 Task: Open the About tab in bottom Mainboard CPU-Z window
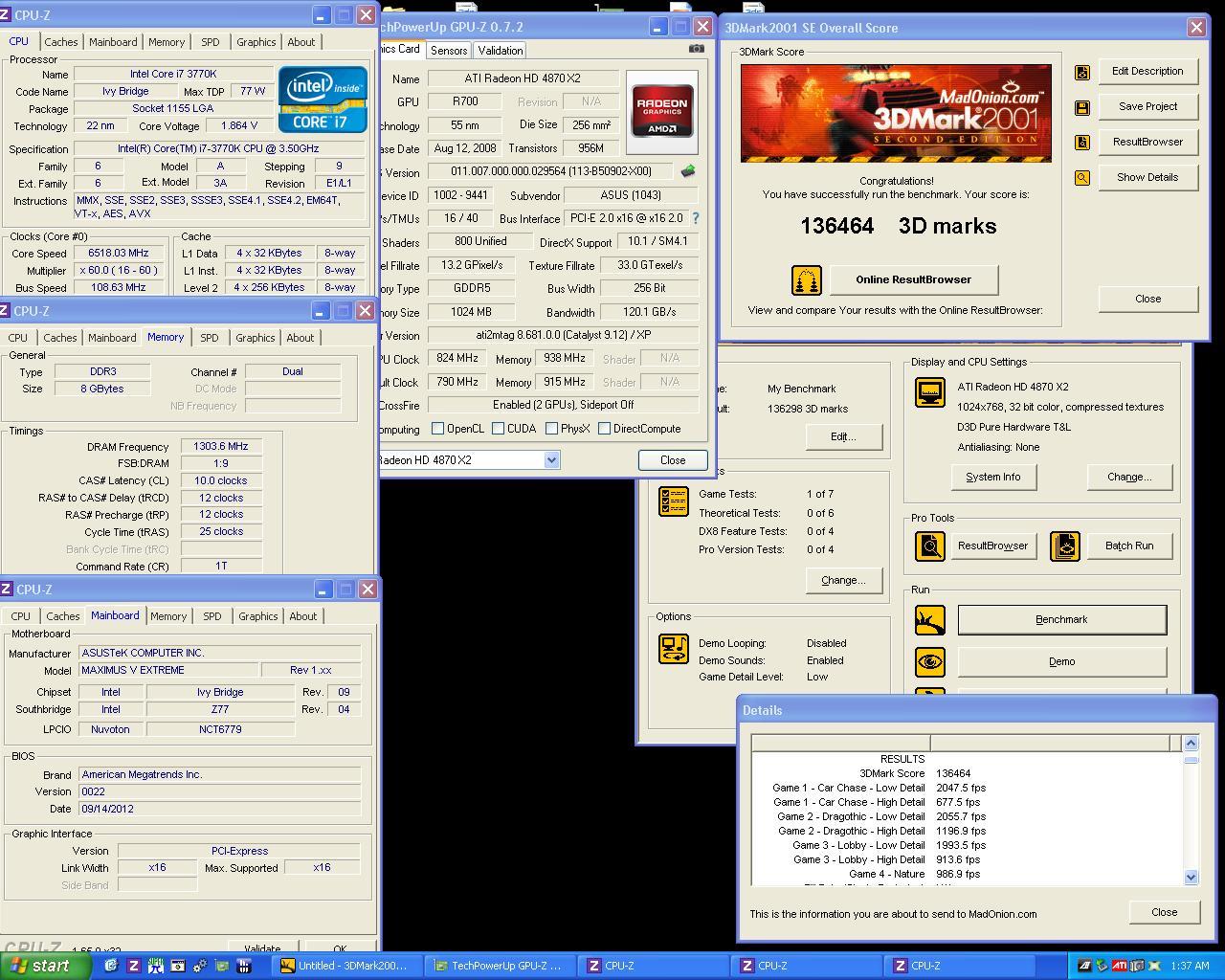(303, 616)
